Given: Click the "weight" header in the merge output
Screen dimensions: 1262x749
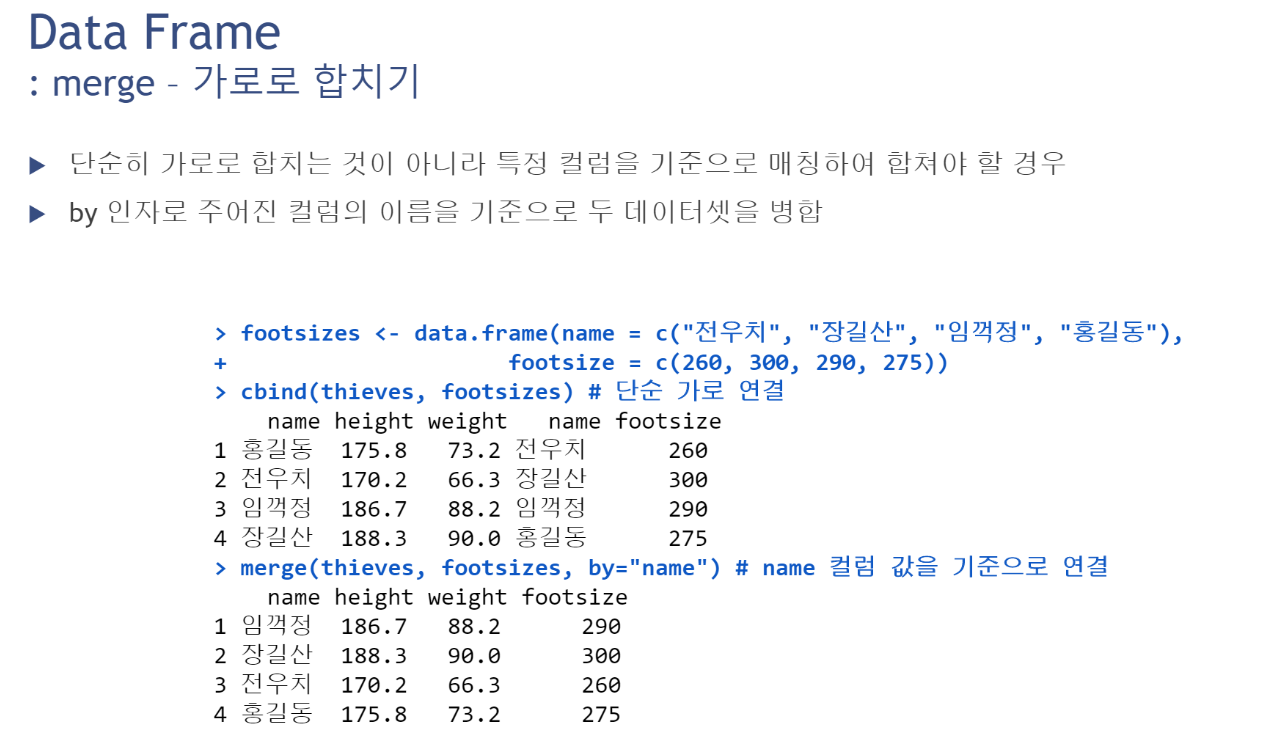Looking at the screenshot, I should click(x=467, y=598).
